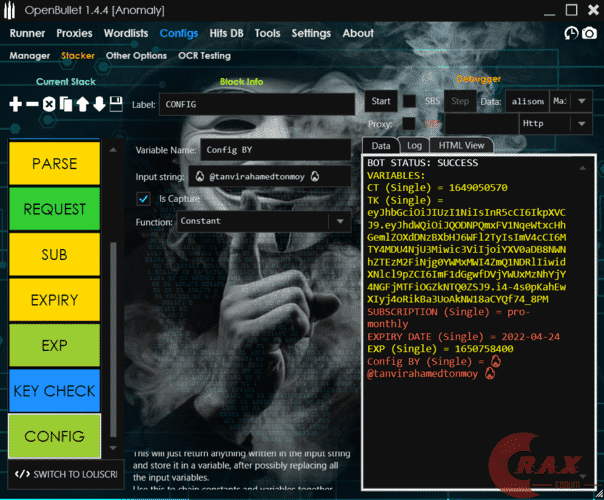Enable the Proxy checkbox
The height and width of the screenshot is (500, 604).
point(409,123)
